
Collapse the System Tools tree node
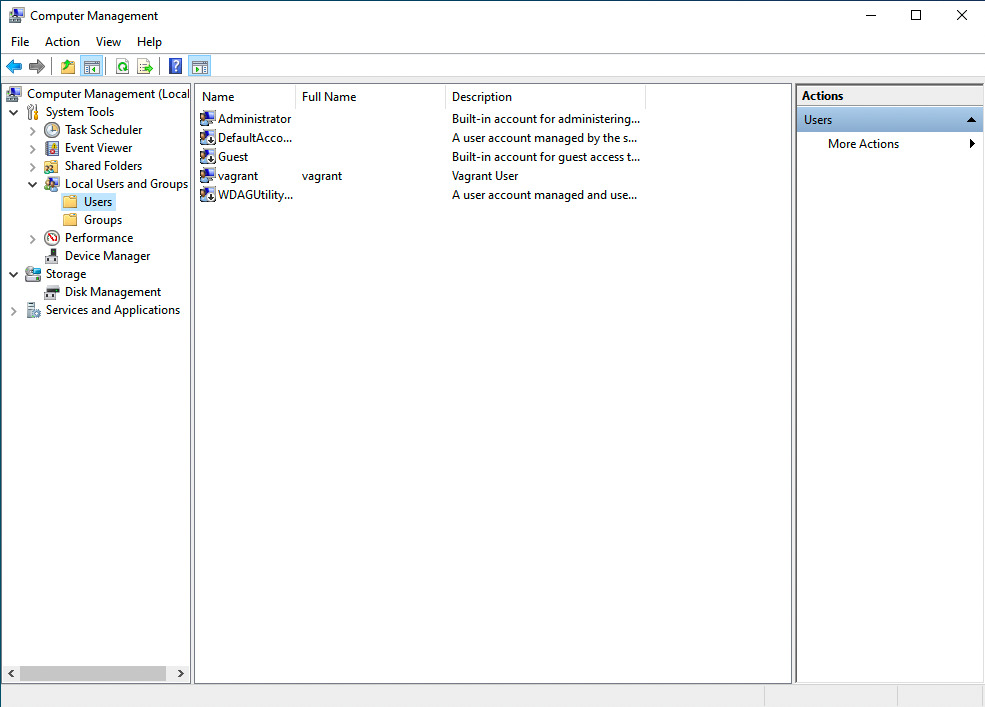[x=14, y=111]
